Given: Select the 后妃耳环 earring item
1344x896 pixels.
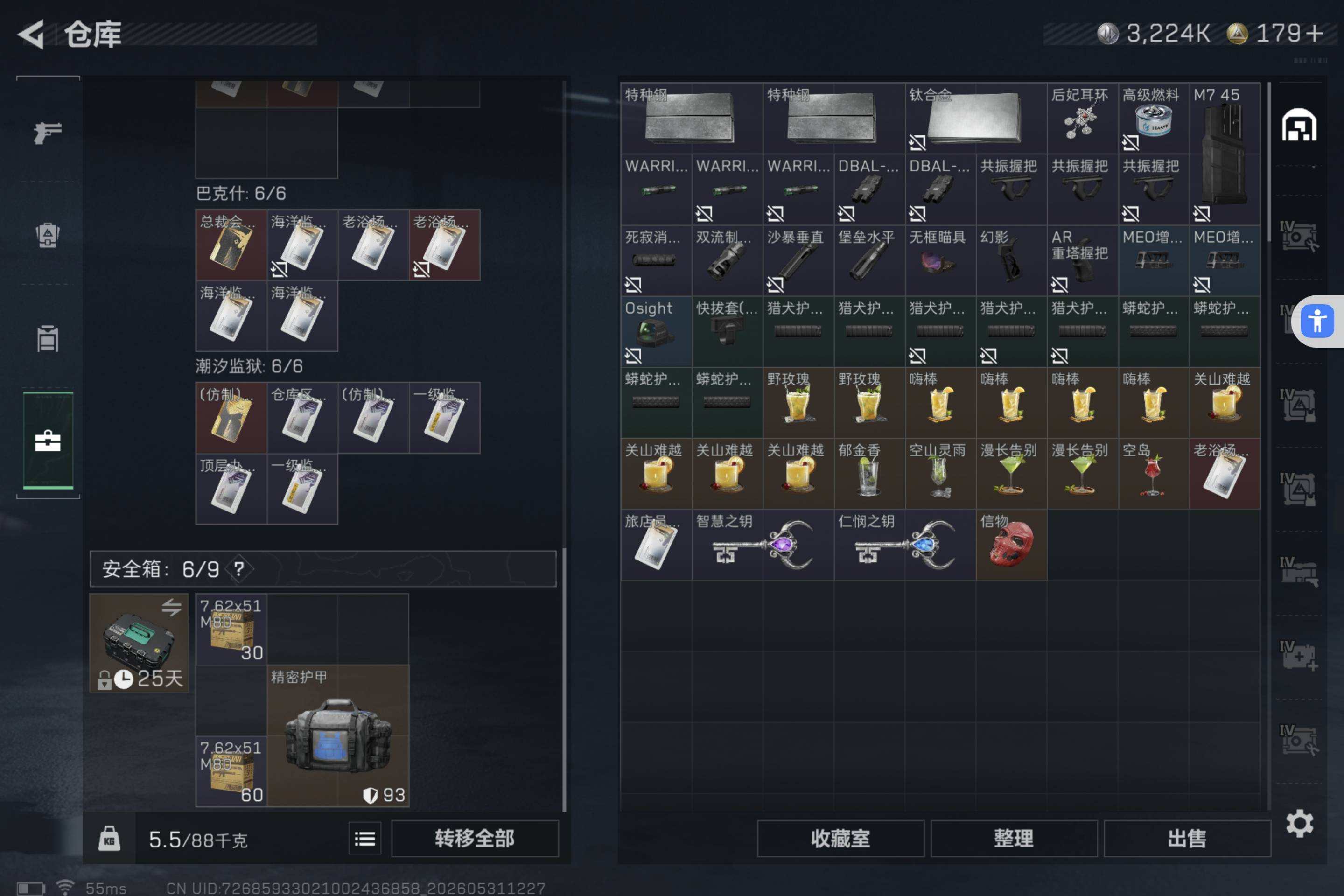Looking at the screenshot, I should coord(1082,118).
